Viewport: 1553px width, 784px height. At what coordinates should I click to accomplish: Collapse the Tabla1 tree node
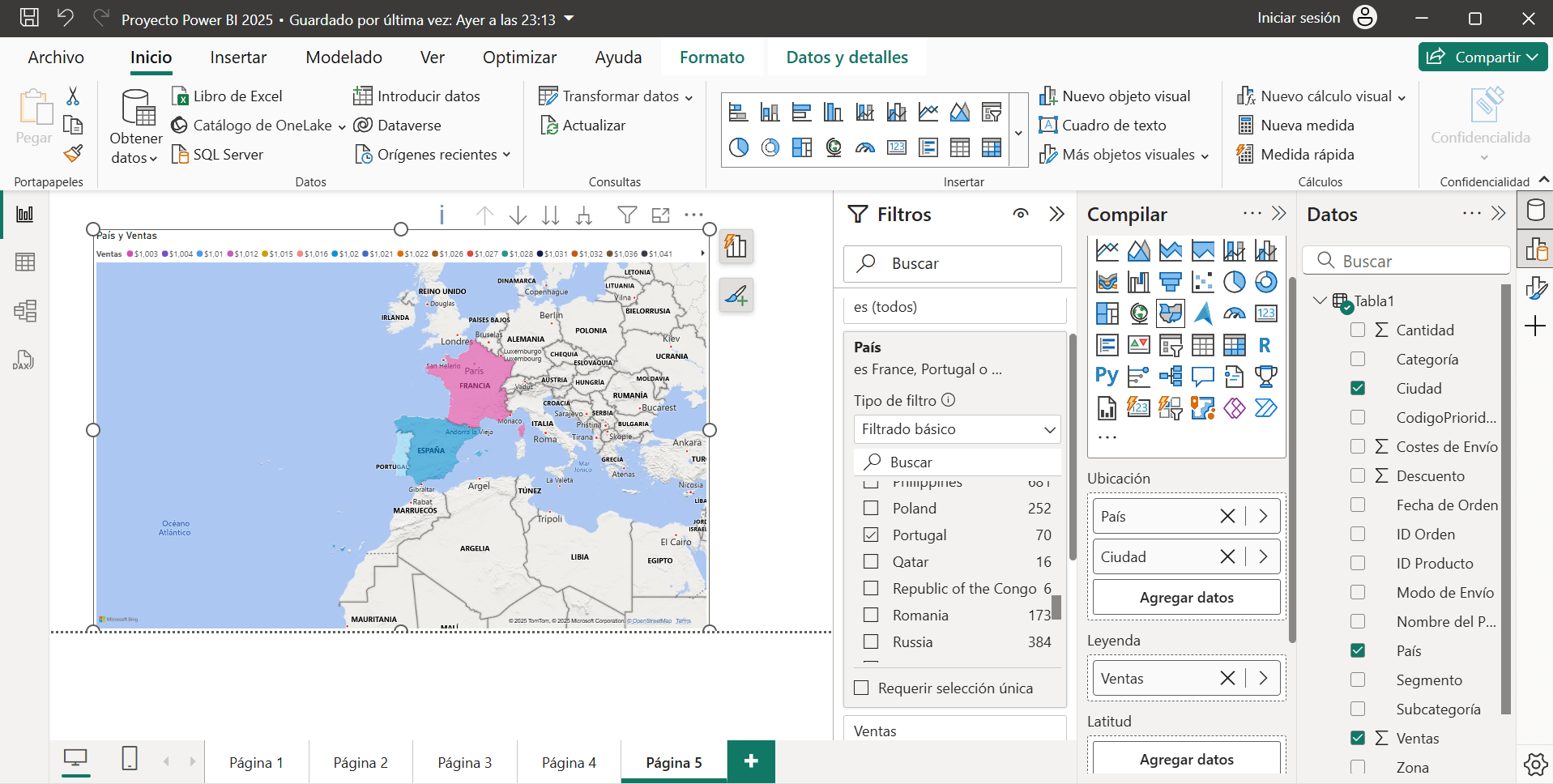(x=1320, y=300)
